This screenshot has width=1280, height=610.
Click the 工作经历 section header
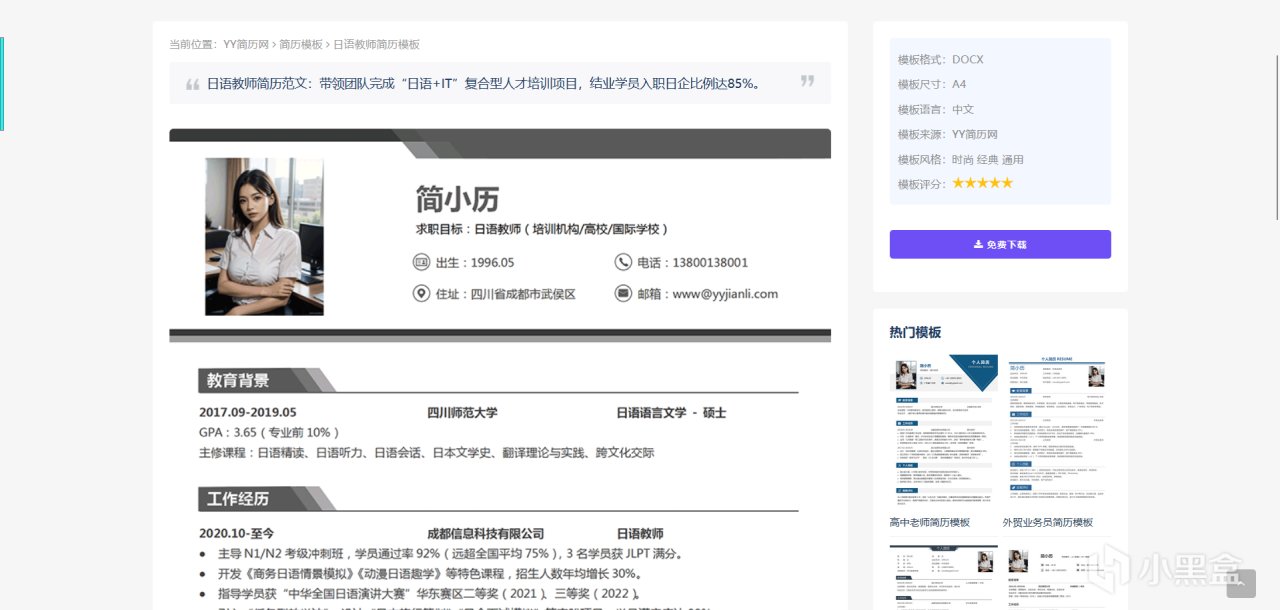click(x=238, y=498)
